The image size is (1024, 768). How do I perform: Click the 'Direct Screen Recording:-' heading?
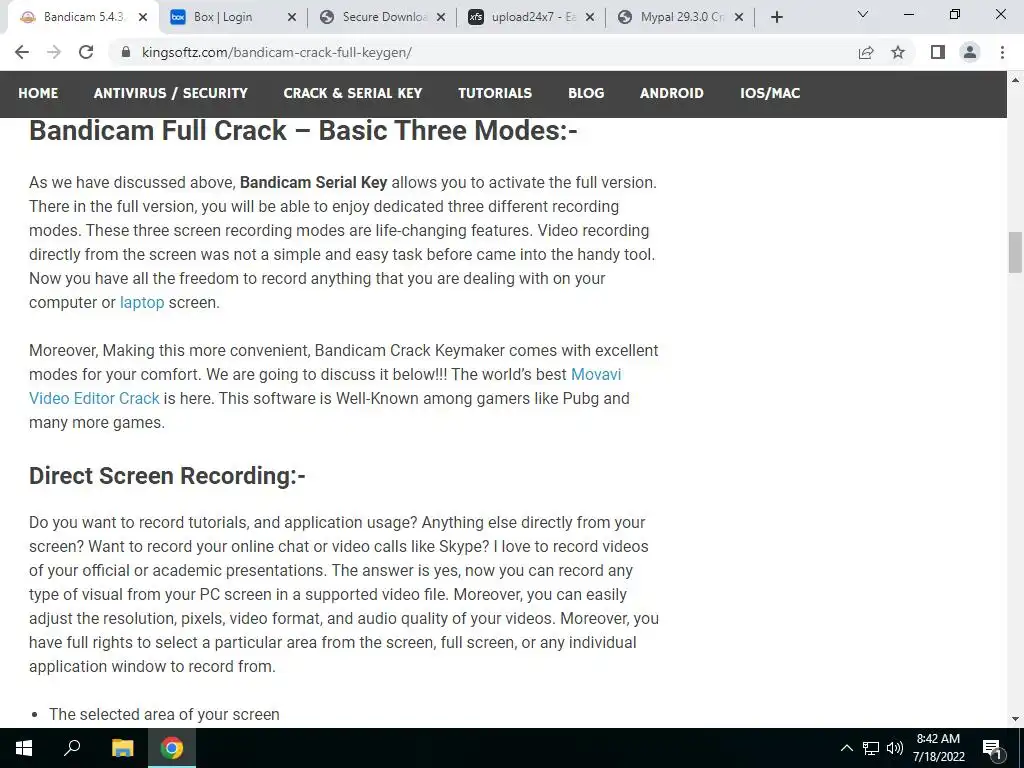167,476
